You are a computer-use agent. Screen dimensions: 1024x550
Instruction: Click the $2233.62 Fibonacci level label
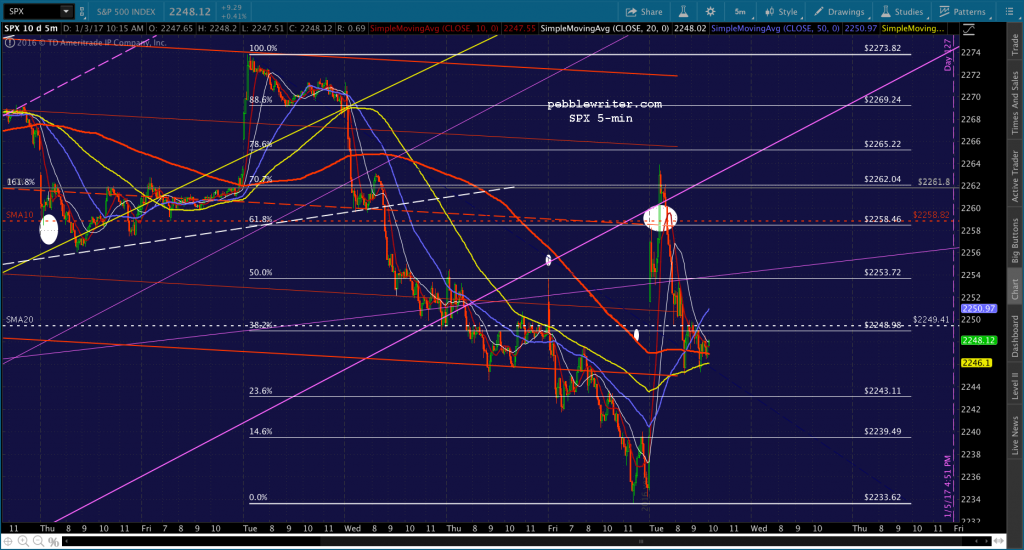coord(882,497)
